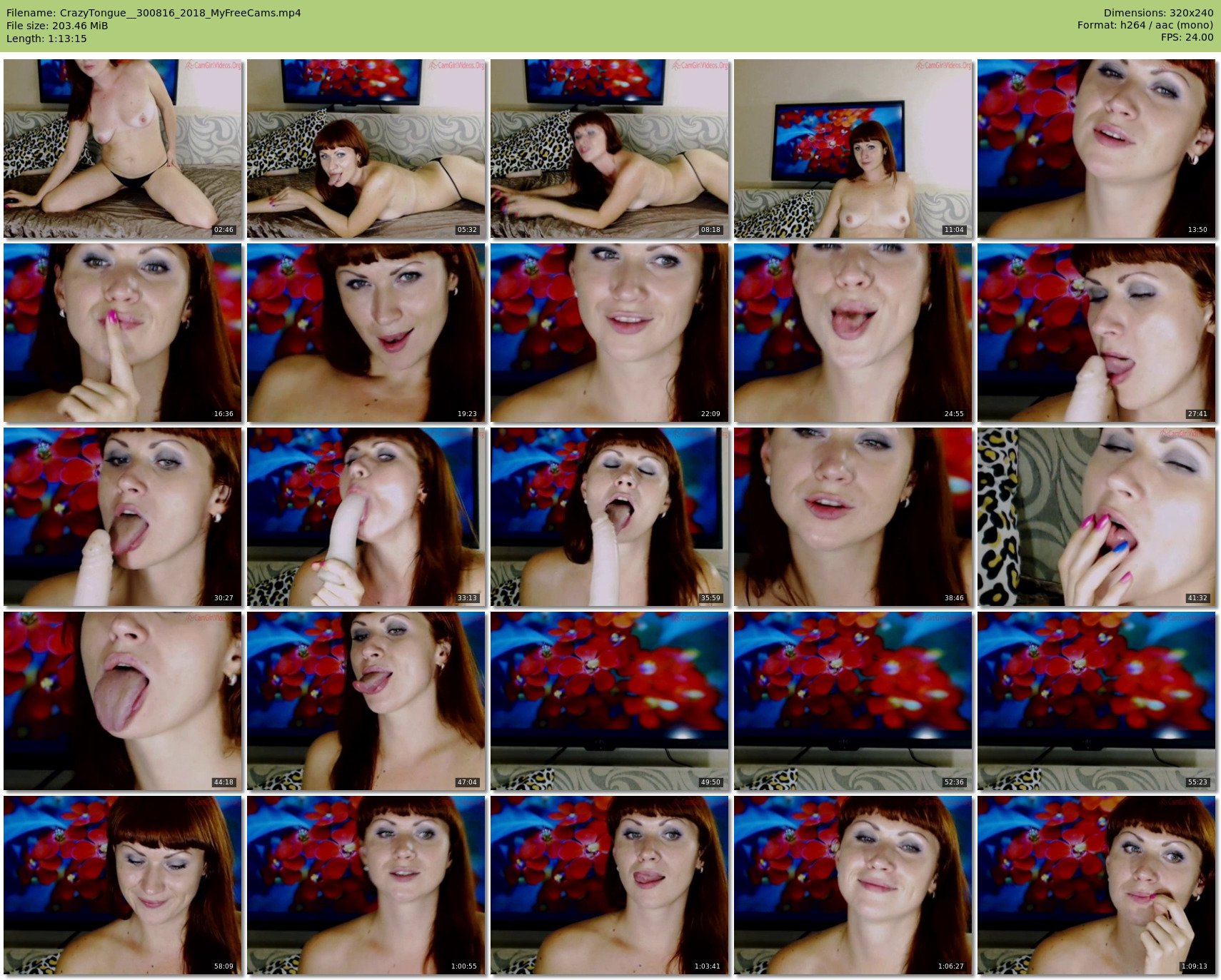Image resolution: width=1221 pixels, height=980 pixels.
Task: Select the 49:50 flower screen thumbnail
Action: coord(610,701)
